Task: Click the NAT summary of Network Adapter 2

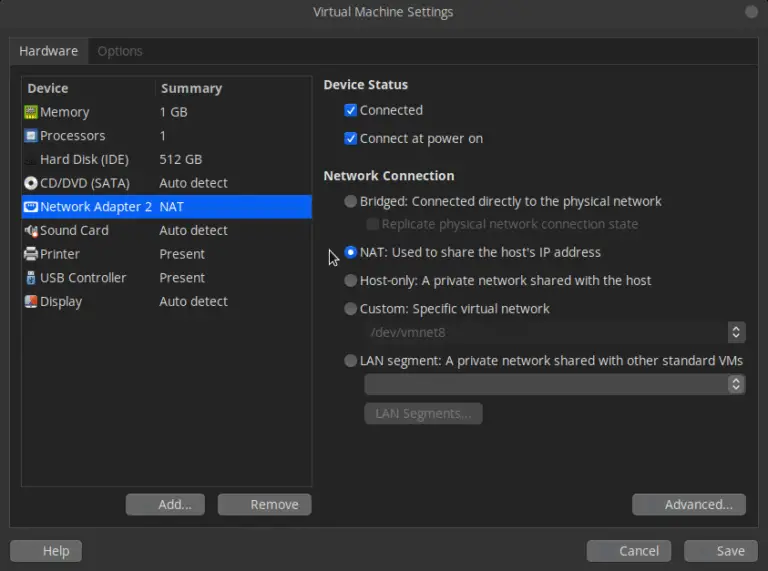Action: coord(171,207)
